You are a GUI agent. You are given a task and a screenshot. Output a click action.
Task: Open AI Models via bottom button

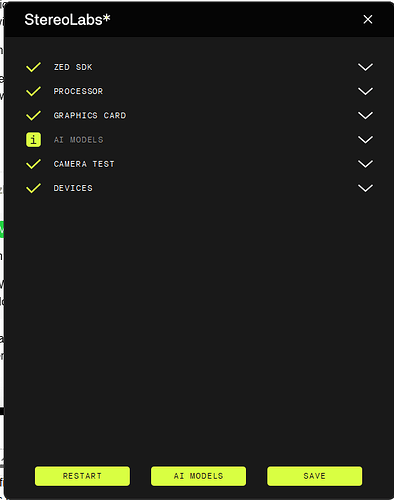pos(198,476)
